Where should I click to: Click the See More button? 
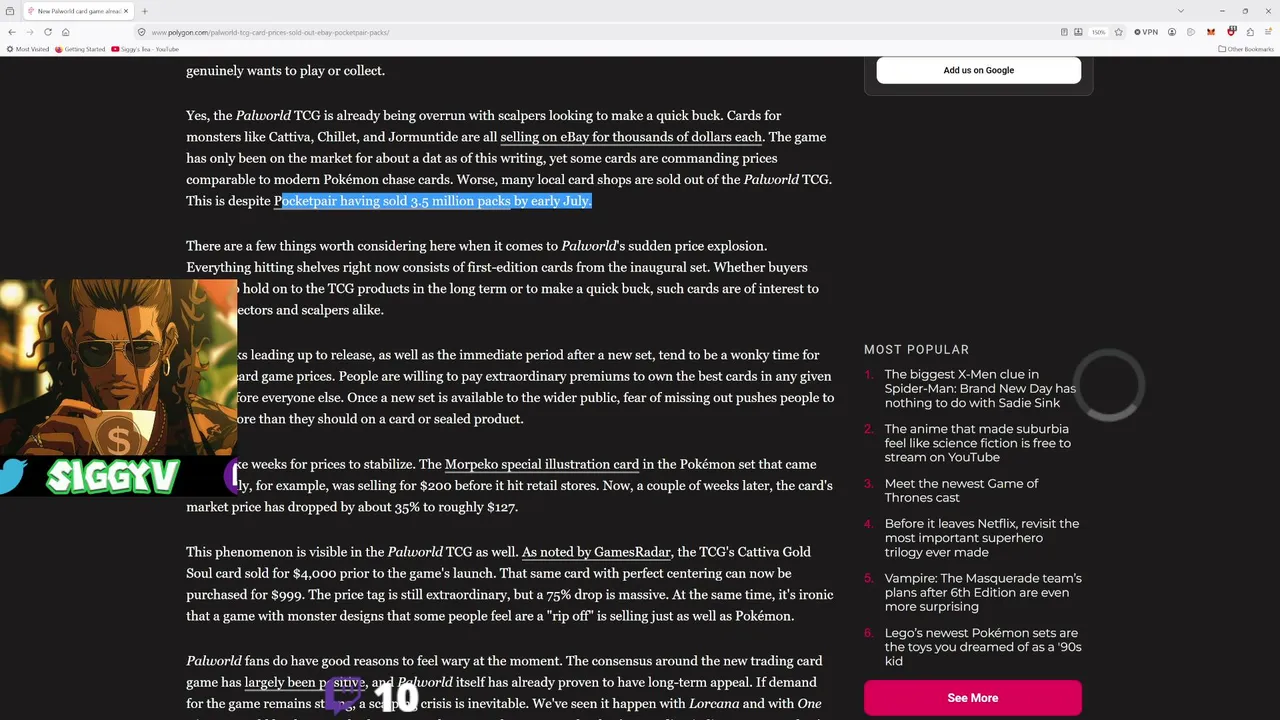973,698
